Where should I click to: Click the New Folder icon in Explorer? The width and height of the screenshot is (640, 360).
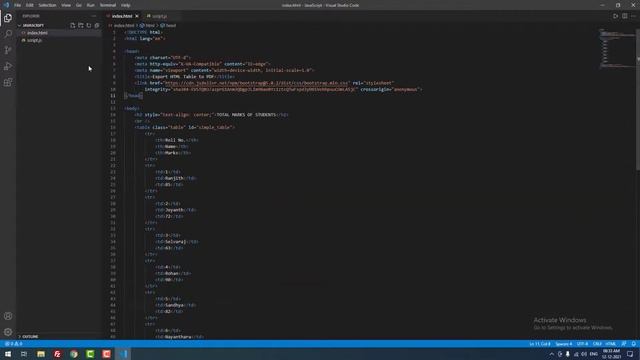[81, 25]
